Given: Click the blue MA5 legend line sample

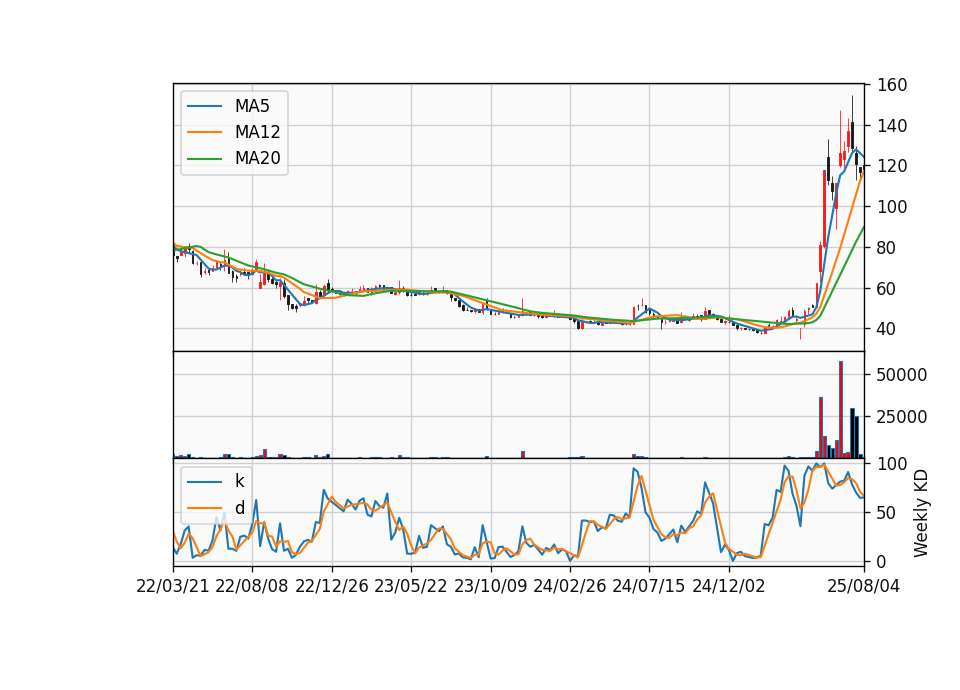Looking at the screenshot, I should (x=204, y=107).
